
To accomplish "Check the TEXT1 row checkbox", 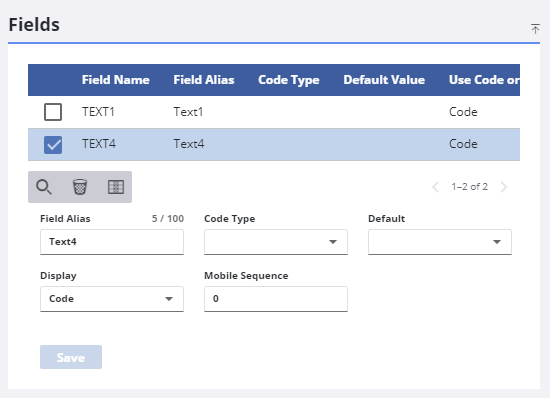I will (x=53, y=112).
